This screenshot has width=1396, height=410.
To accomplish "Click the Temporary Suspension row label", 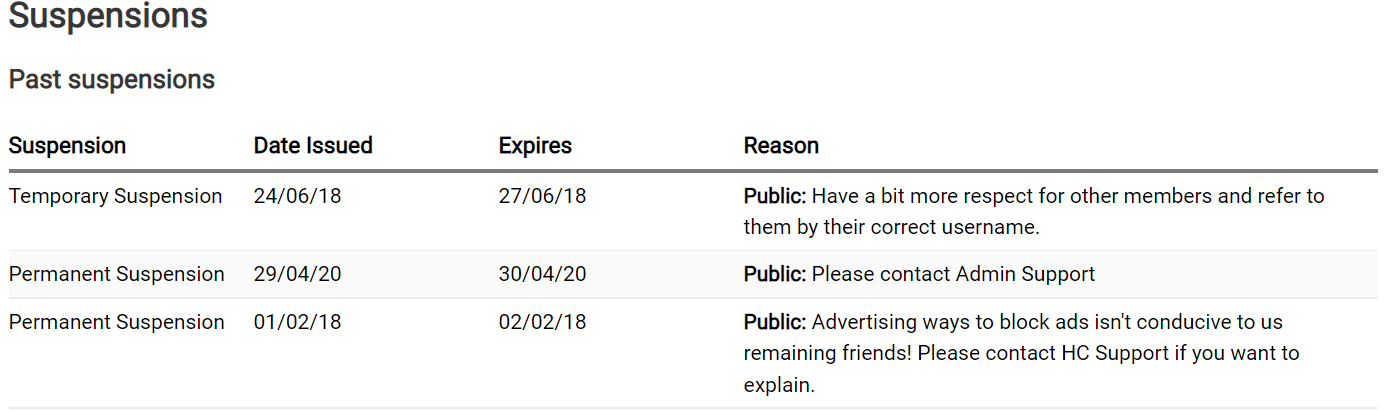I will click(115, 196).
